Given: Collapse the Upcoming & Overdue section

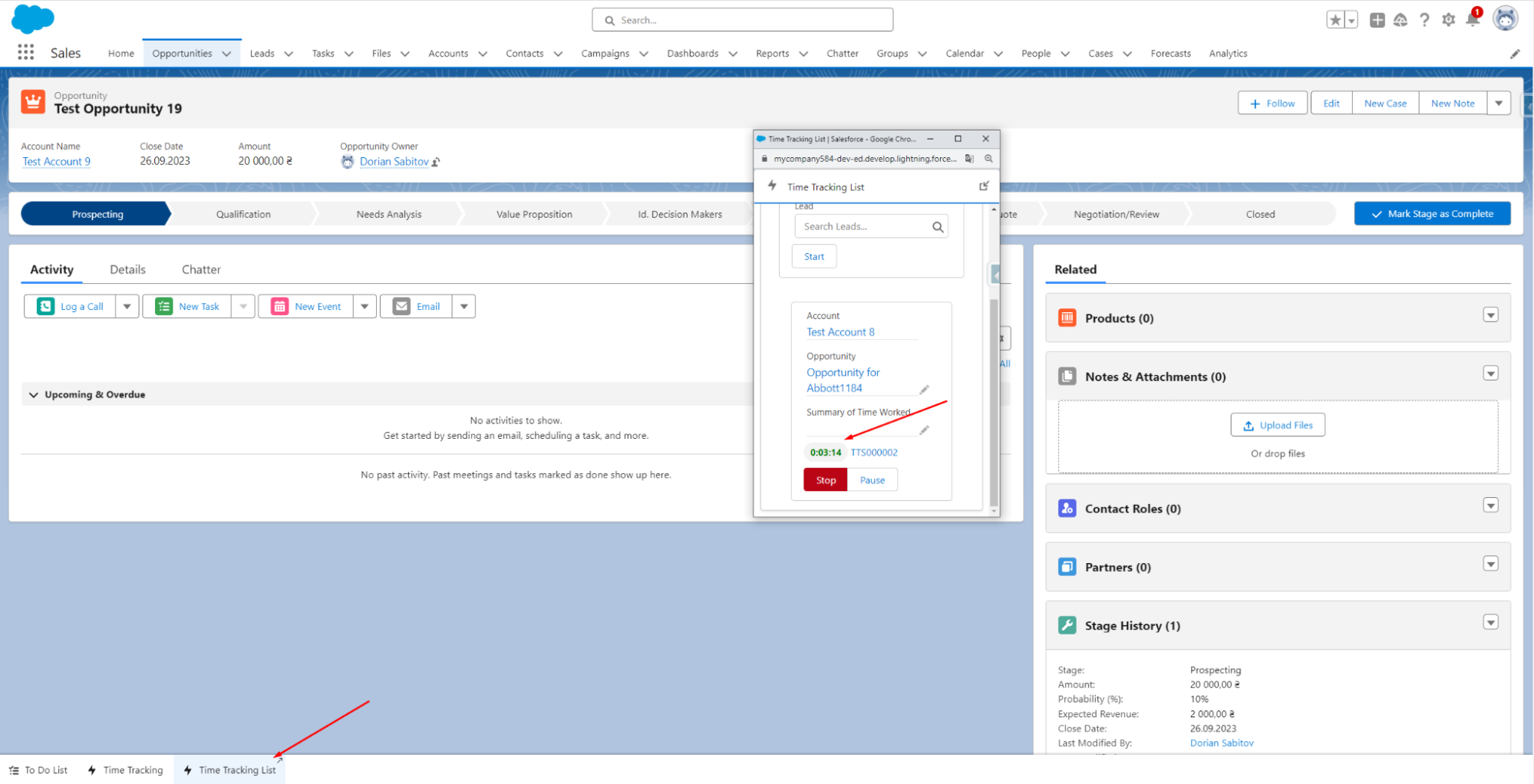Looking at the screenshot, I should [34, 394].
